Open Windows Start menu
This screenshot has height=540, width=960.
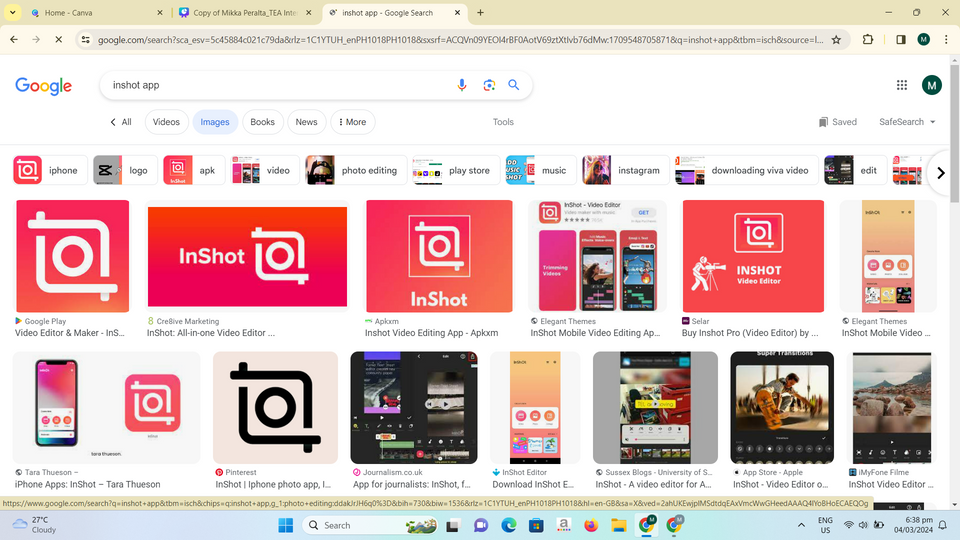tap(285, 525)
